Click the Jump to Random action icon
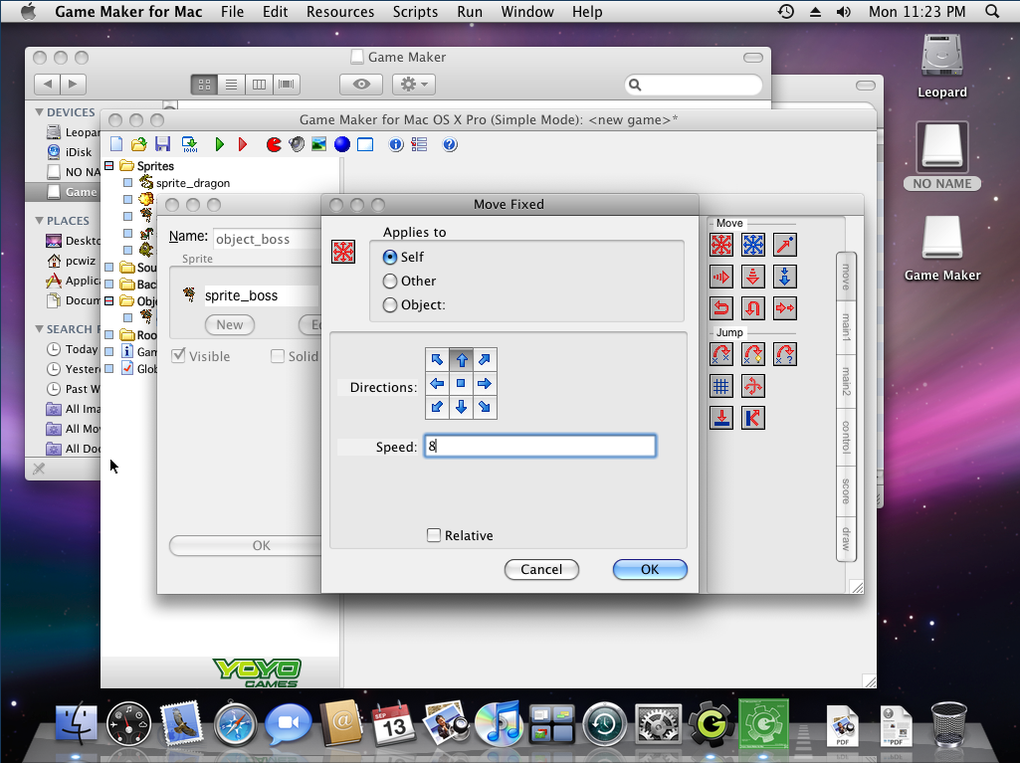 tap(785, 355)
